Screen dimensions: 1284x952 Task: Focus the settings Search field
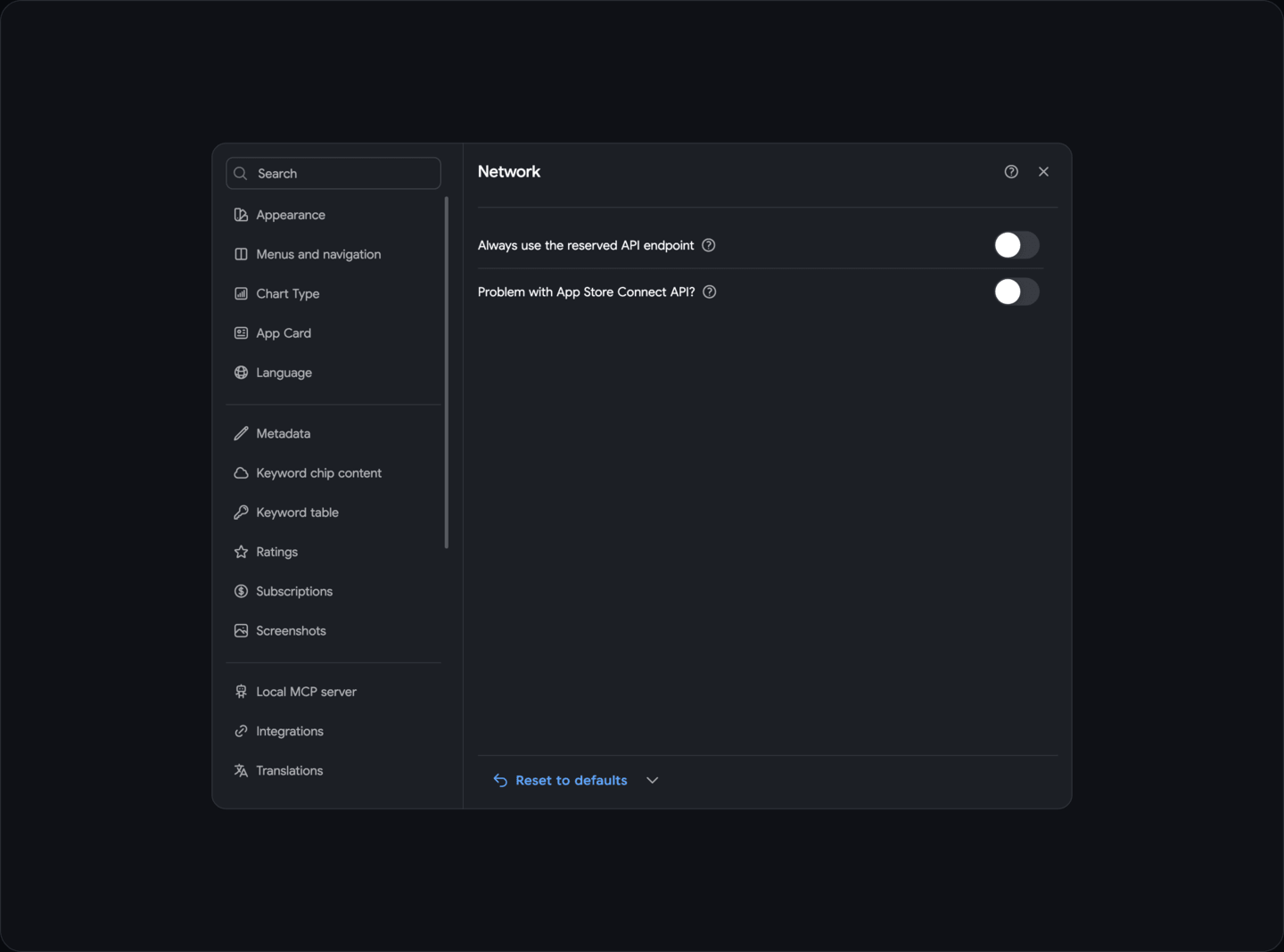pos(333,173)
